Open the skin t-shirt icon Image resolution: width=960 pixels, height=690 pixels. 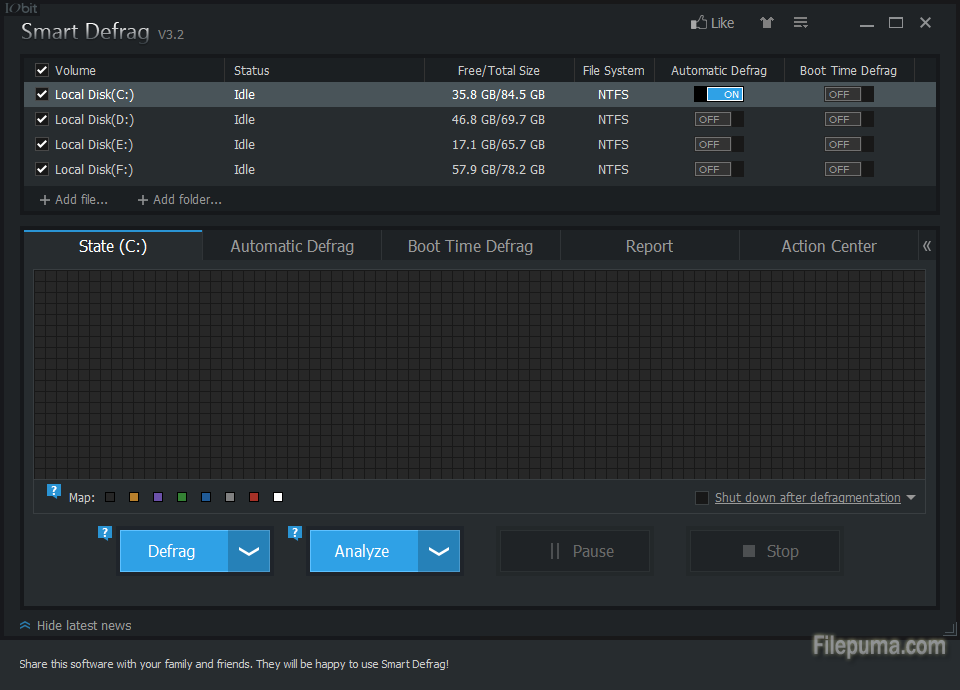point(767,23)
